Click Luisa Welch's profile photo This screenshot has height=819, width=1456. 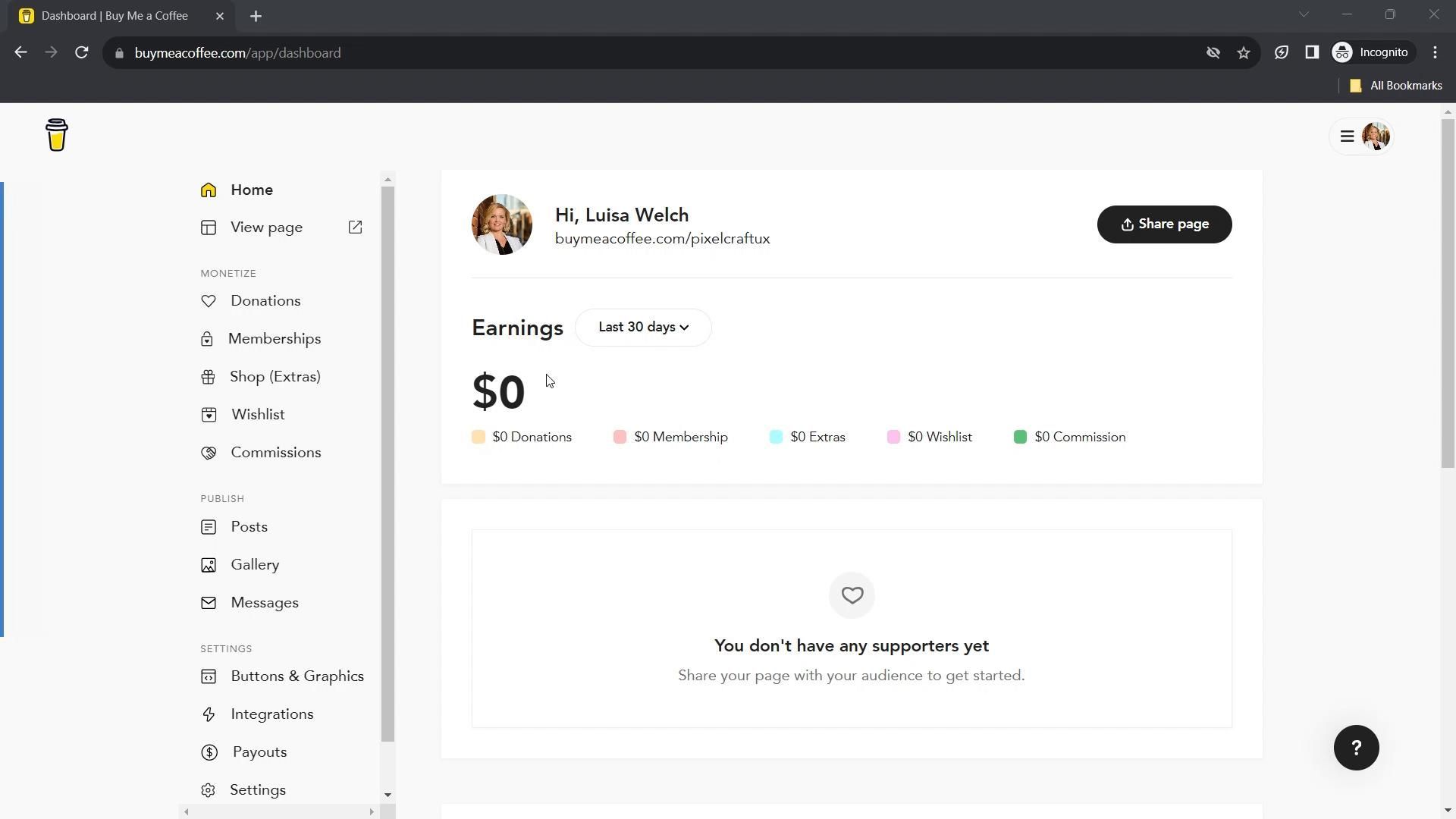[501, 224]
